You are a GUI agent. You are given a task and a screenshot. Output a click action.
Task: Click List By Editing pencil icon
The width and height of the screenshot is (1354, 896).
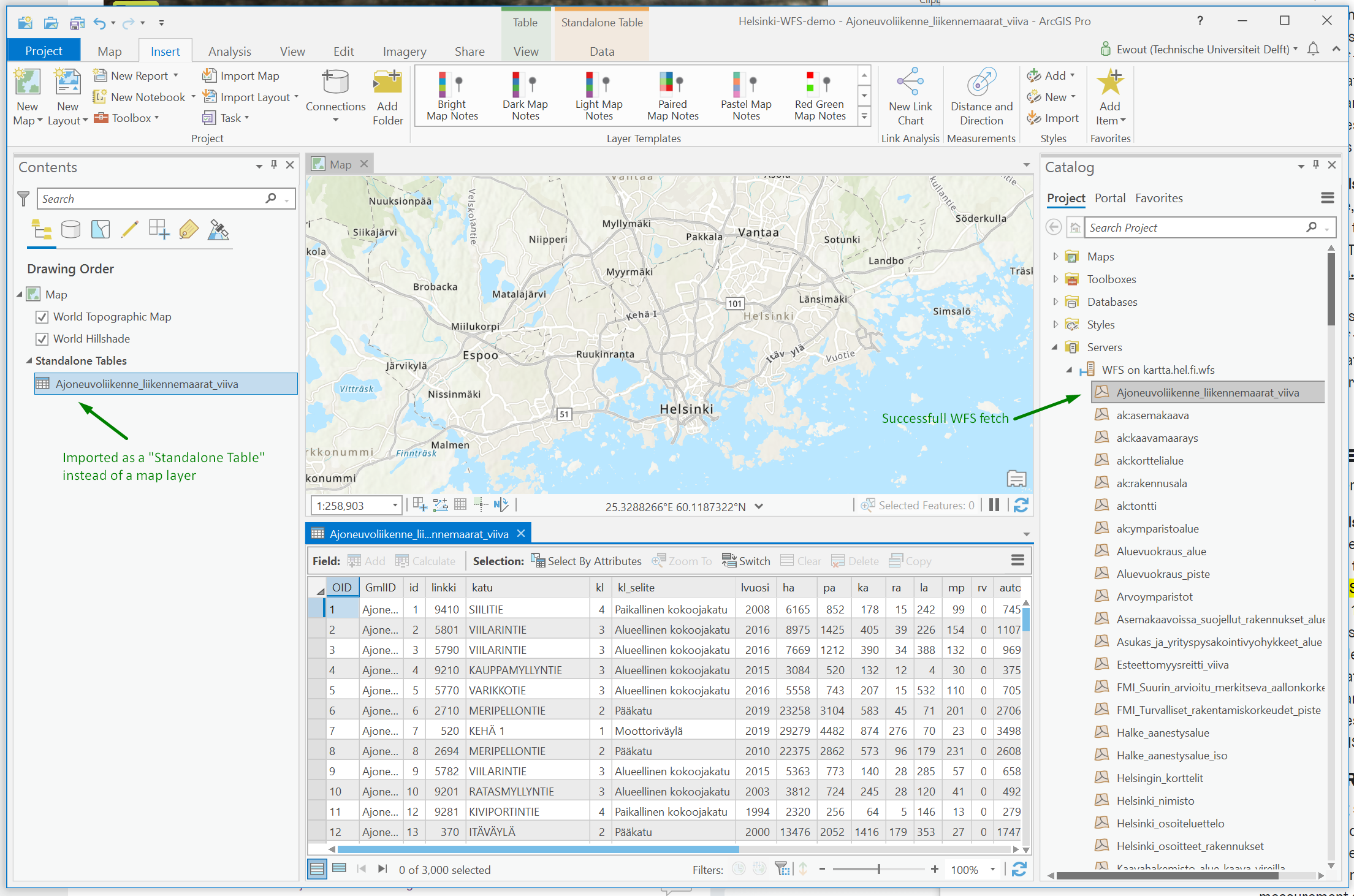click(129, 230)
